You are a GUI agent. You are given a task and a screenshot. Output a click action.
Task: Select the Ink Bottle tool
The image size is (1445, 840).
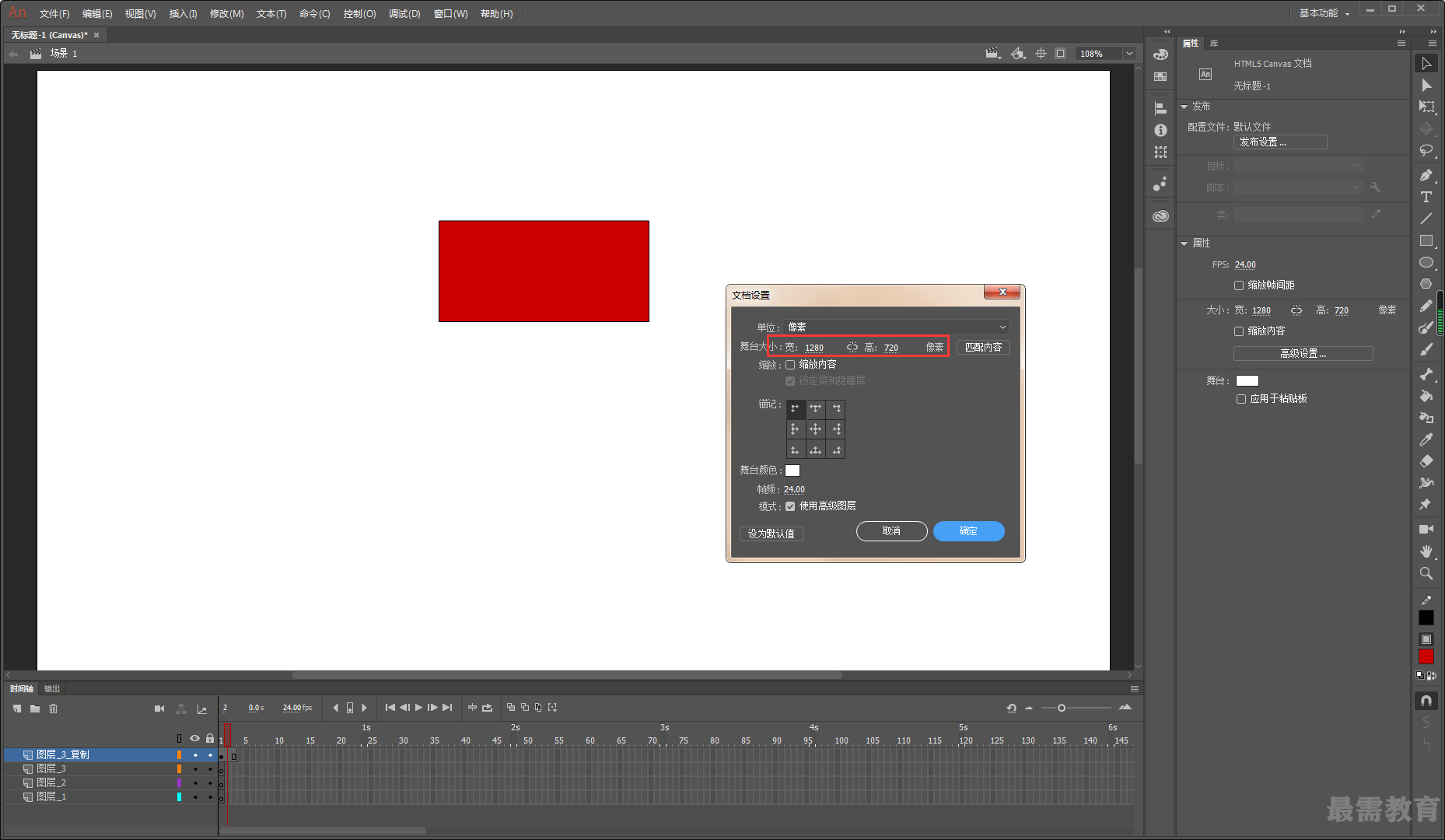(x=1426, y=418)
